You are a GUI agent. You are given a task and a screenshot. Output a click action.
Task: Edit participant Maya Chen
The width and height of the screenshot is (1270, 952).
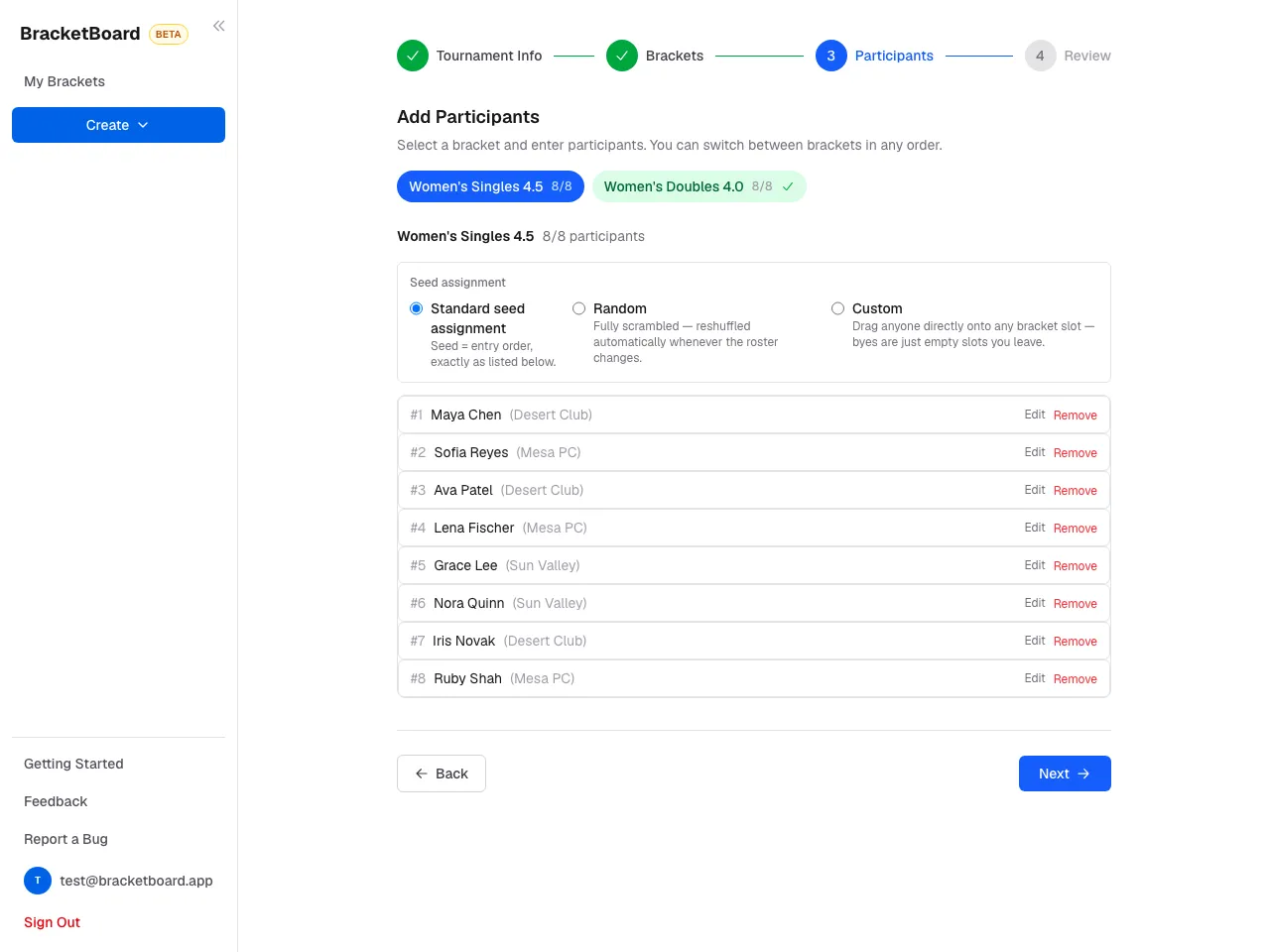click(1035, 415)
